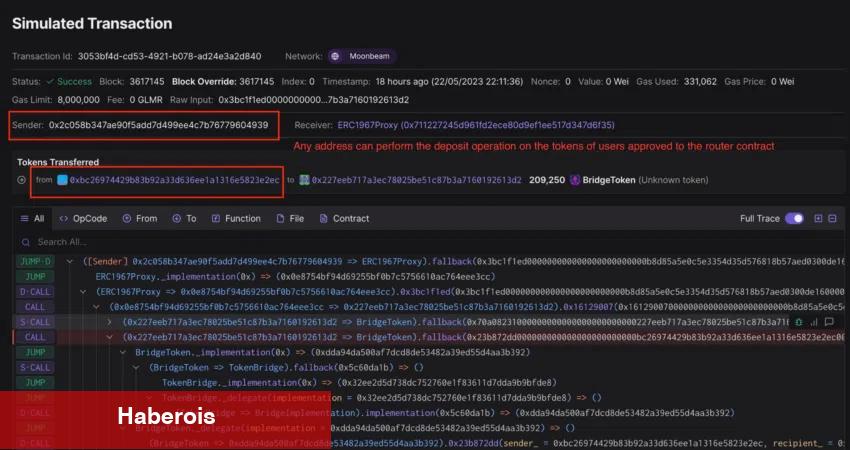Select the TokenBridge._implementation(0x) trace line
The height and width of the screenshot is (450, 850).
tap(359, 383)
